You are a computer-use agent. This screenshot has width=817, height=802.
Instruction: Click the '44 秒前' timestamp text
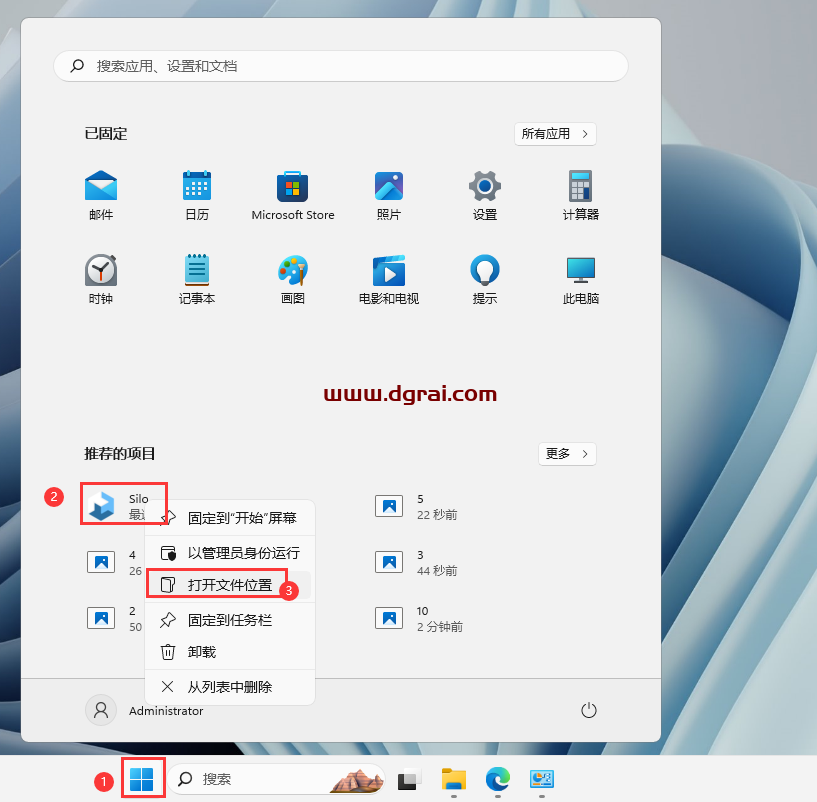tap(437, 571)
